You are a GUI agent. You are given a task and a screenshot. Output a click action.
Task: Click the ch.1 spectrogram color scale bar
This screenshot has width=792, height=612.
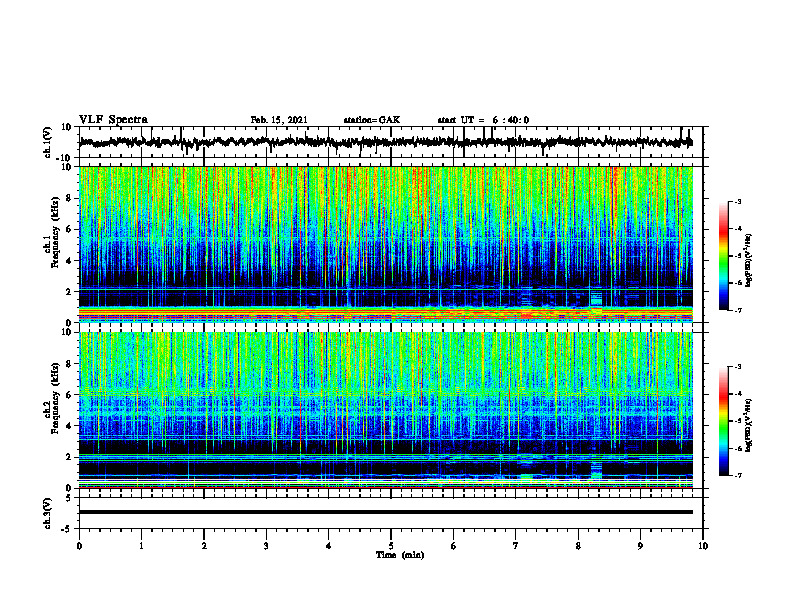[x=723, y=256]
